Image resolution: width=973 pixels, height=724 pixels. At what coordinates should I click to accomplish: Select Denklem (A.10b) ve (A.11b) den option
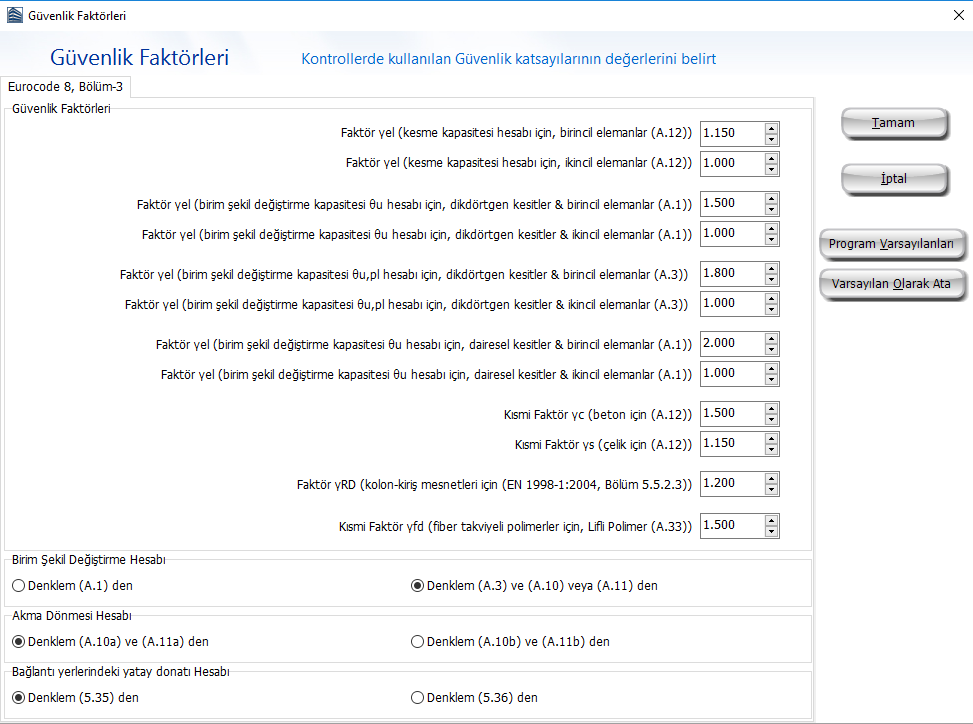coord(418,642)
